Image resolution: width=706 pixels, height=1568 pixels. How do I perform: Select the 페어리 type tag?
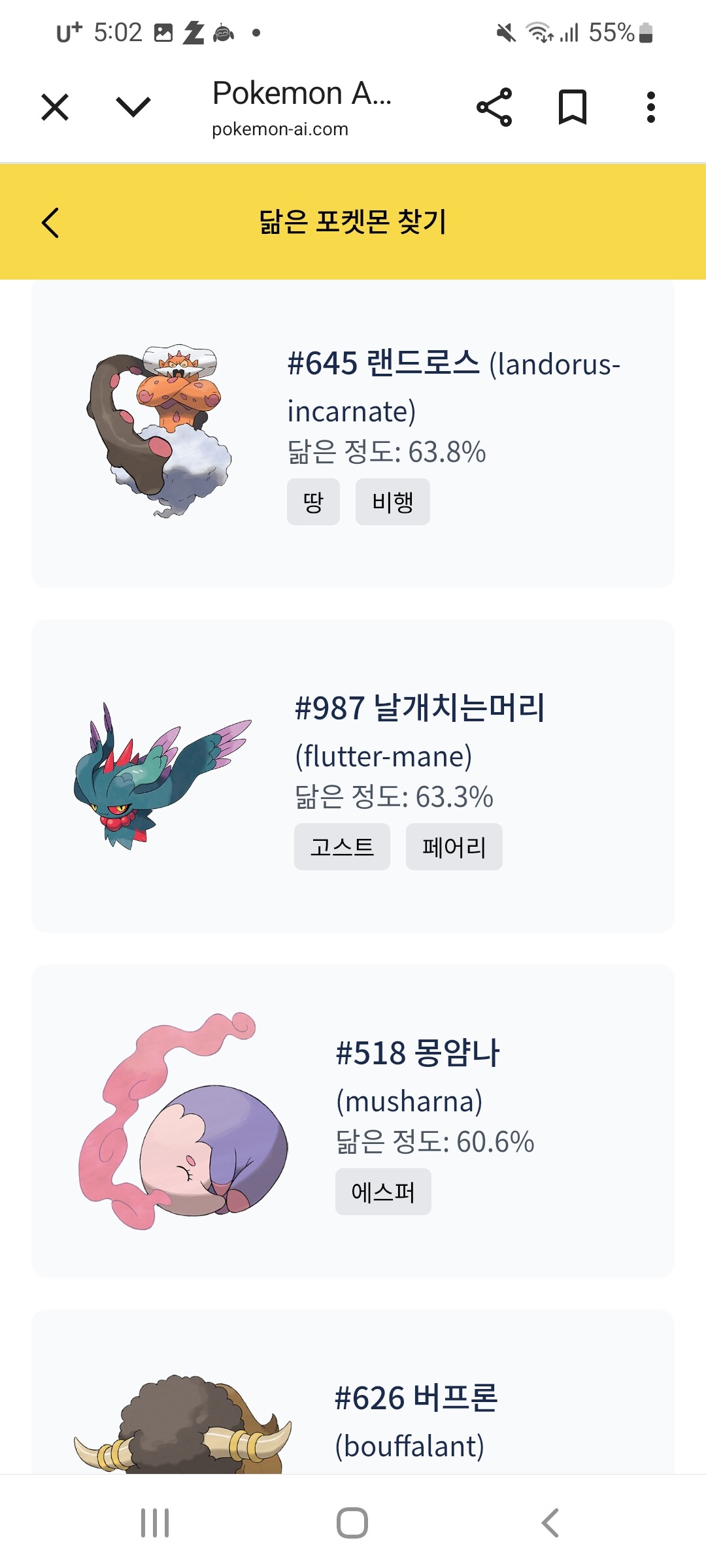454,847
